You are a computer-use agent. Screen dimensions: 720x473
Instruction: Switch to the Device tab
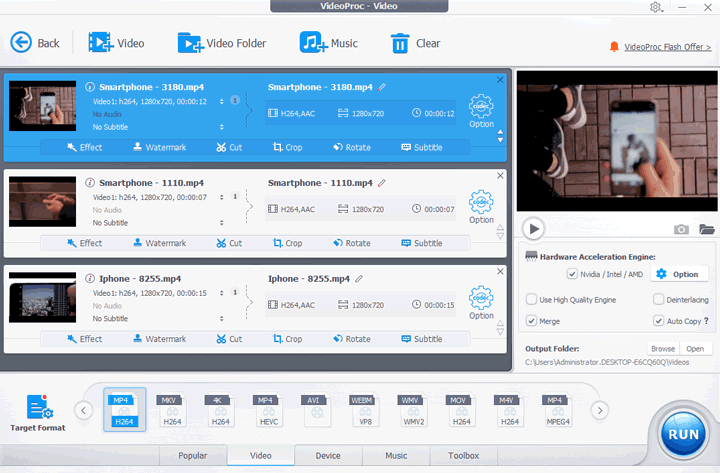click(328, 456)
